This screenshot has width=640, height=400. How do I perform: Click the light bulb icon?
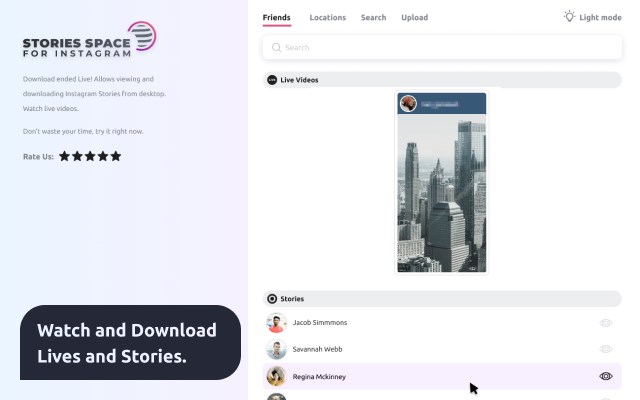click(x=569, y=16)
